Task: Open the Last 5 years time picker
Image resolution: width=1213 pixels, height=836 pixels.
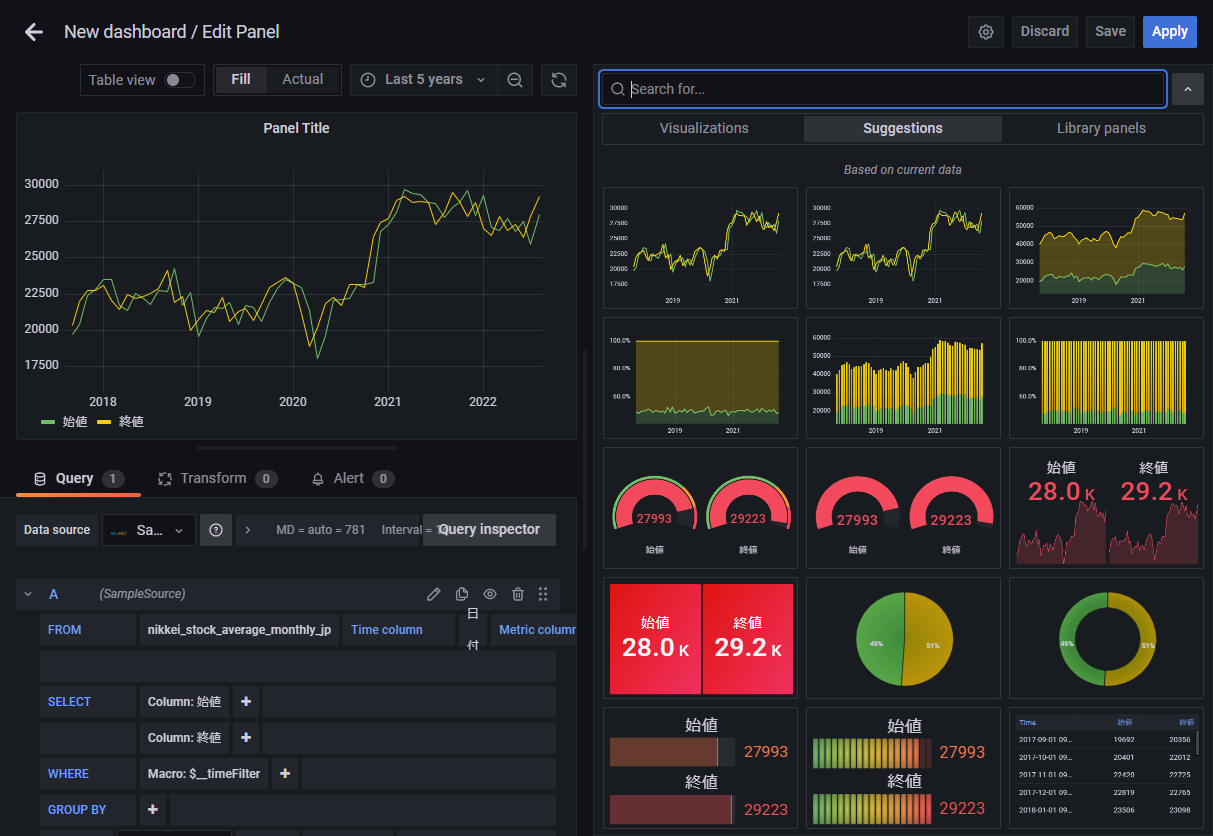Action: click(x=424, y=80)
